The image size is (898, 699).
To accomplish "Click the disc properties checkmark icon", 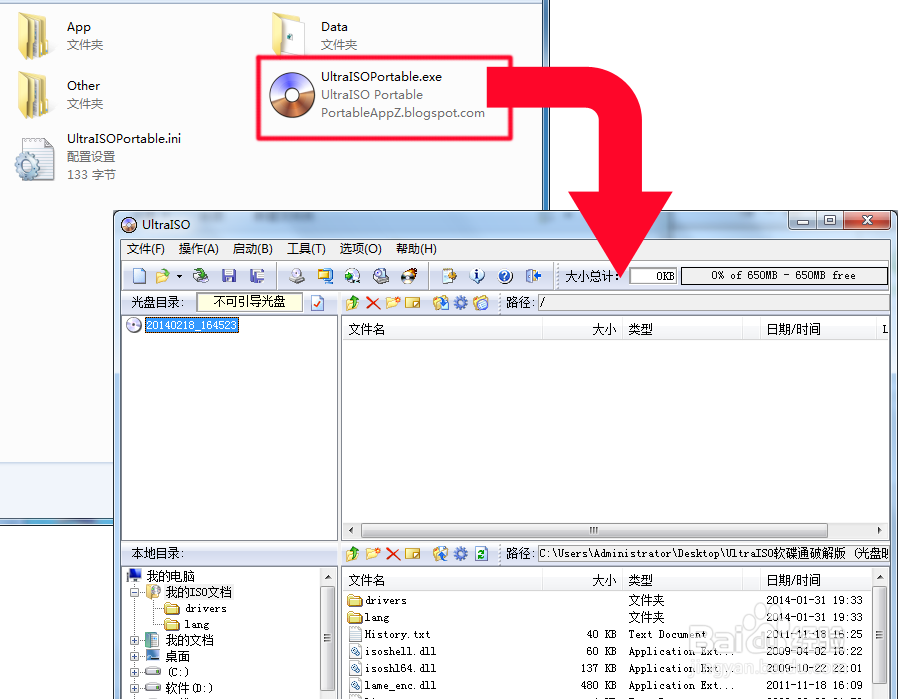I will [x=317, y=303].
